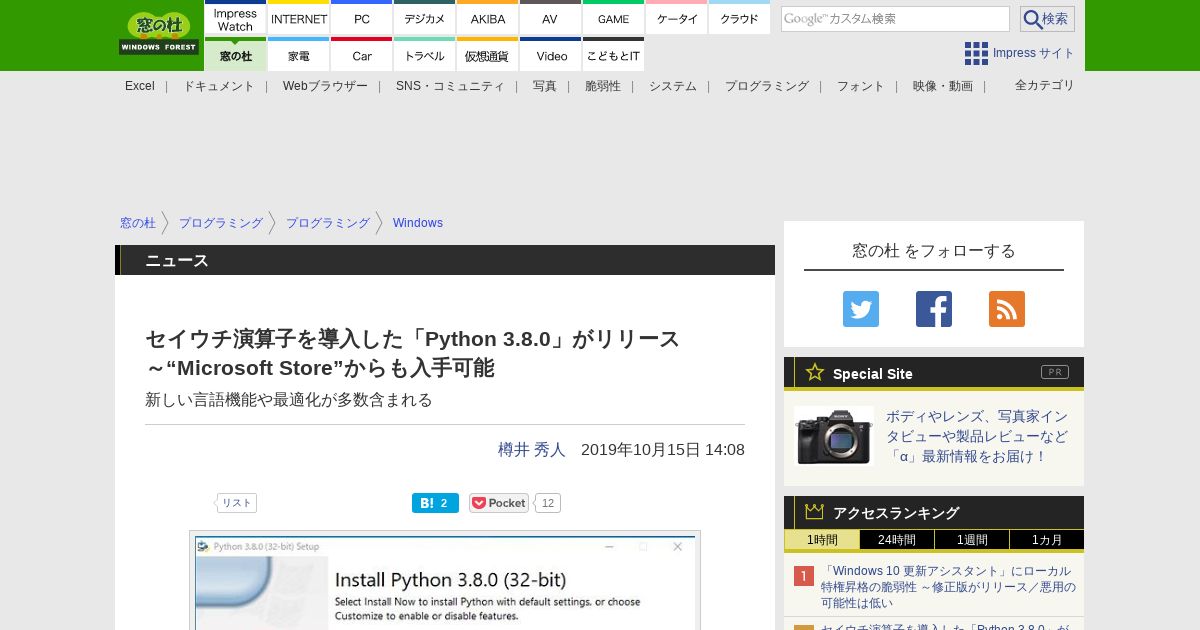The image size is (1200, 630).
Task: Open the Sony camera thumbnail in Special Site
Action: click(834, 436)
